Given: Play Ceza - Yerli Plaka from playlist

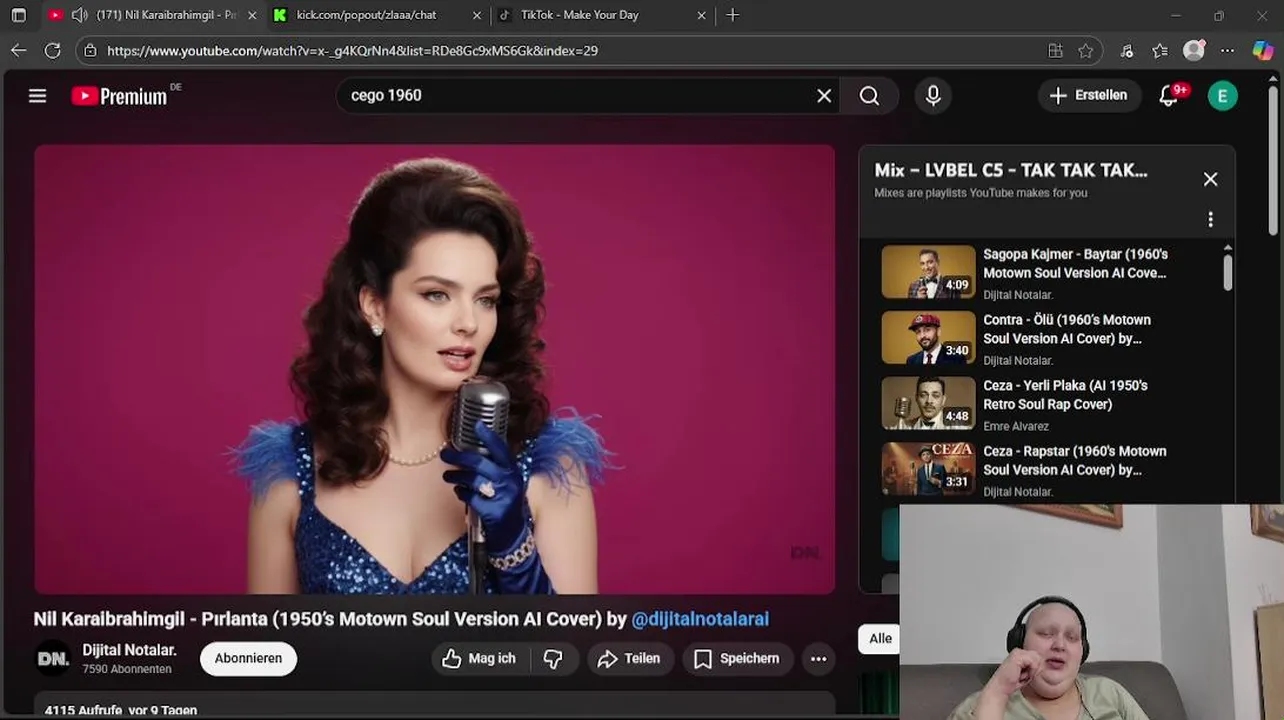Looking at the screenshot, I should (x=1065, y=394).
